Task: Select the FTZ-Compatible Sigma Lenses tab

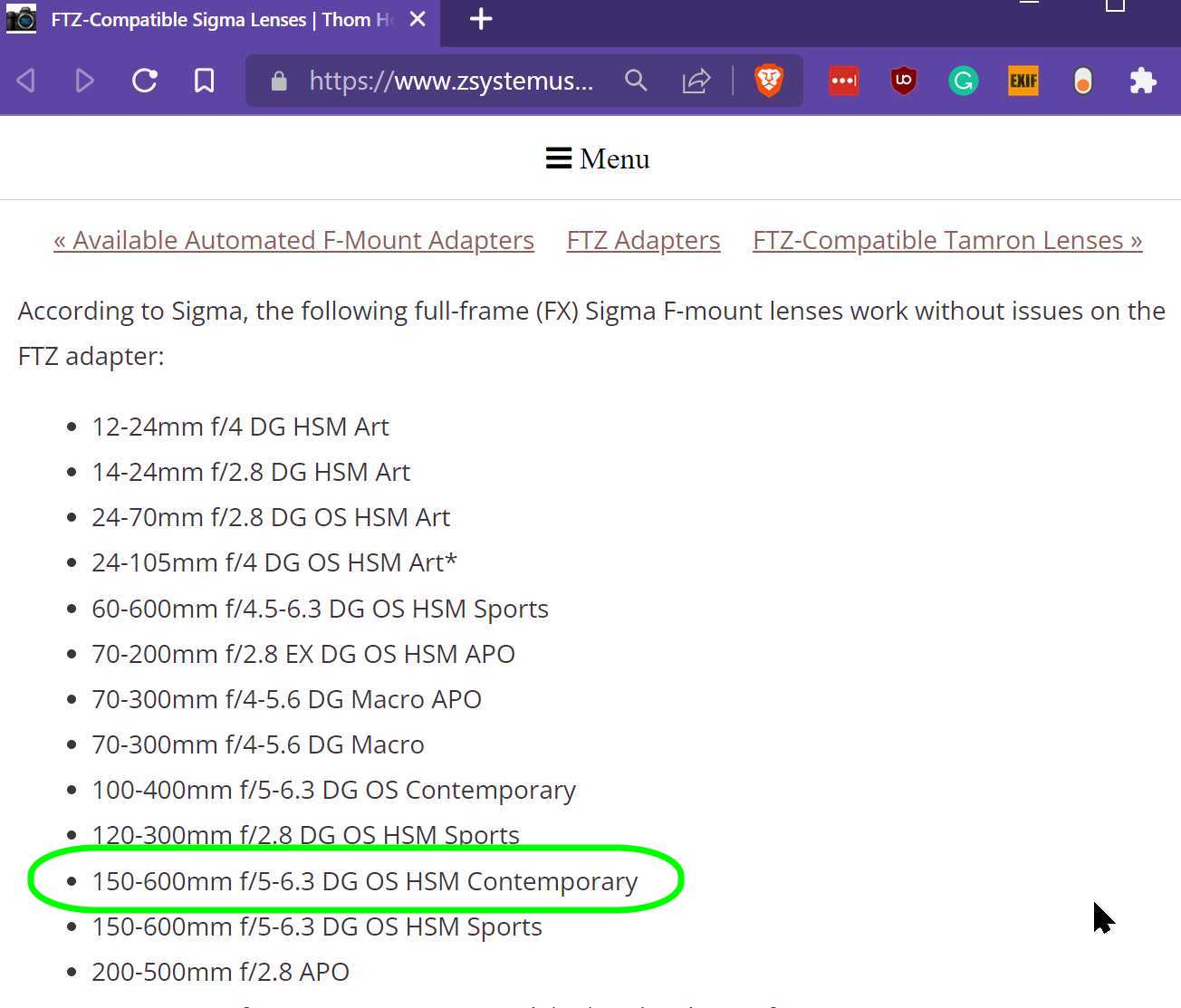Action: tap(217, 20)
